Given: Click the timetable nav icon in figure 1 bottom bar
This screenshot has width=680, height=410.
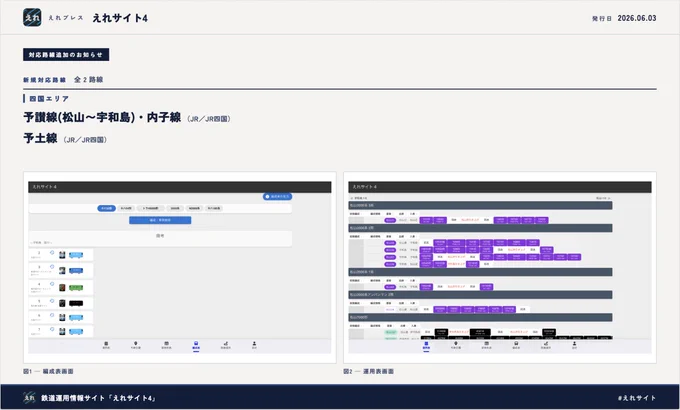Looking at the screenshot, I should (167, 345).
